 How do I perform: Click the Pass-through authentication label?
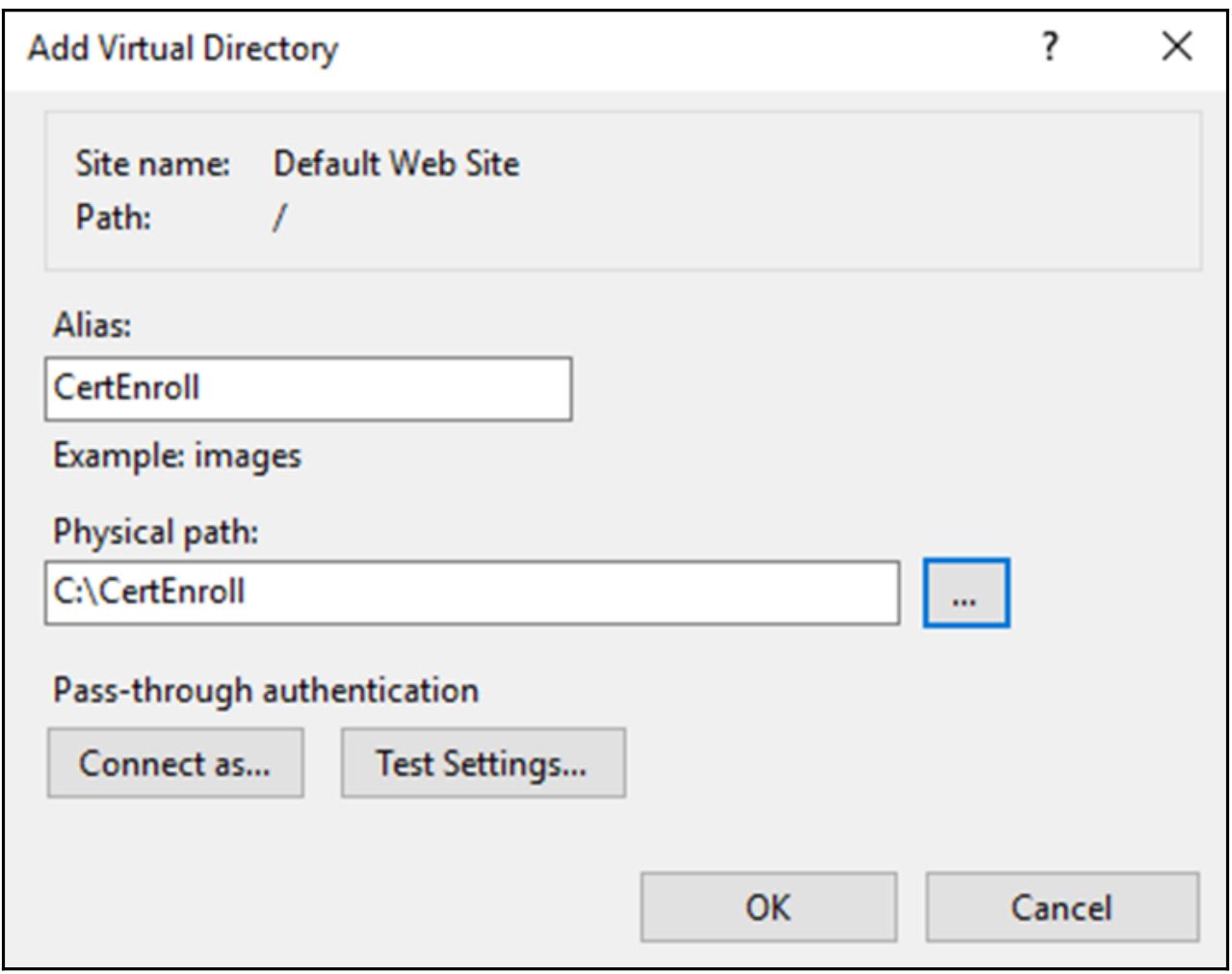[x=266, y=691]
